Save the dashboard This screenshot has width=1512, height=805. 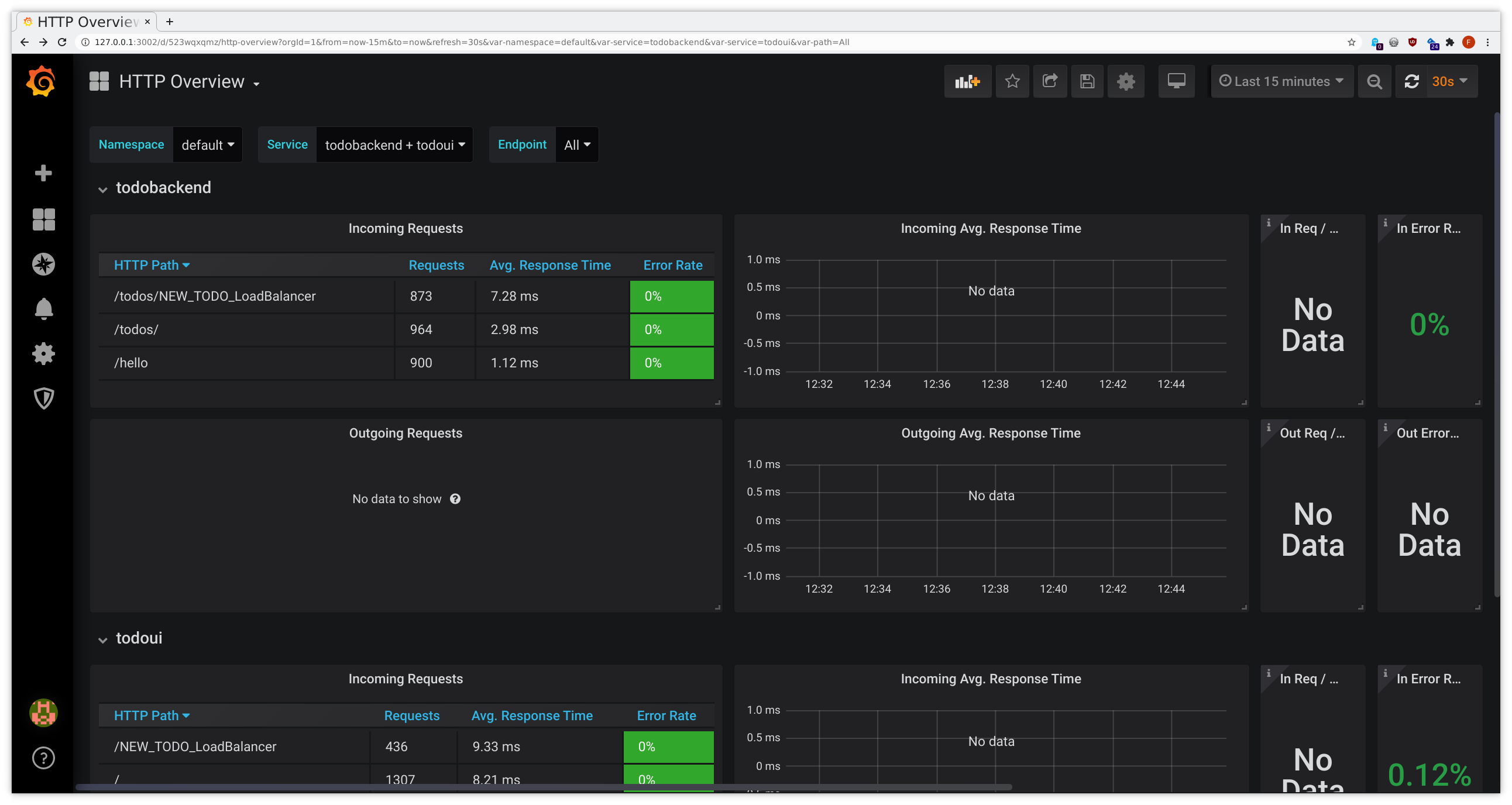point(1087,81)
